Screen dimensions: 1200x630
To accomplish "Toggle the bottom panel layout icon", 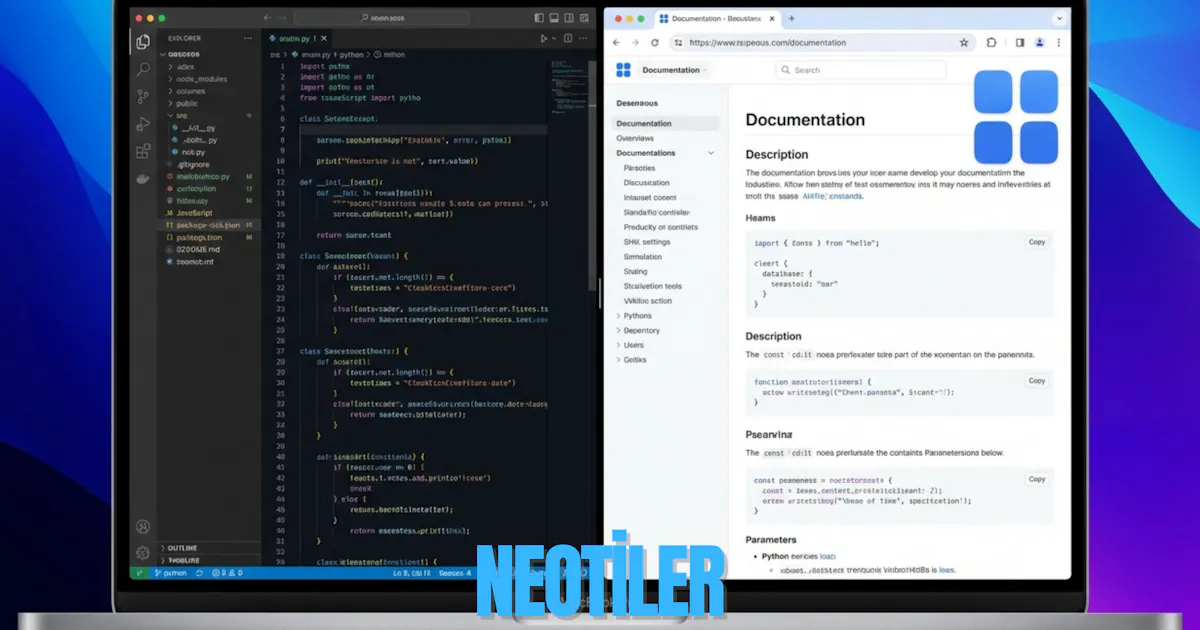I will coord(555,18).
